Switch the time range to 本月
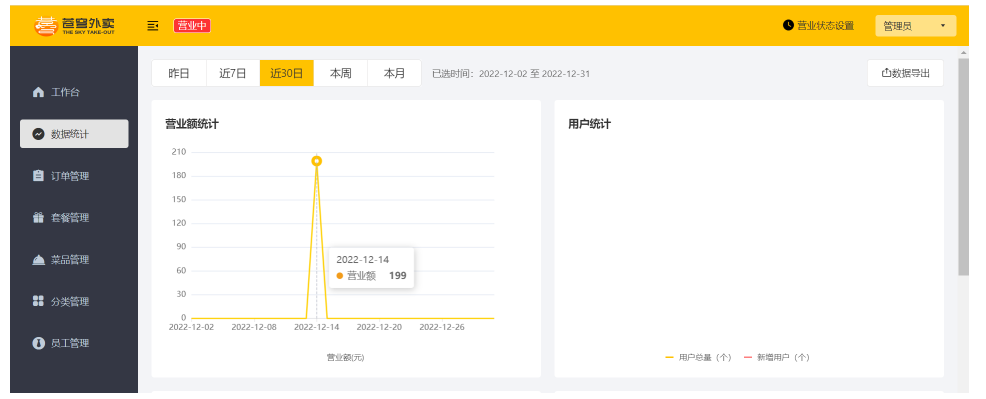Image resolution: width=986 pixels, height=399 pixels. click(x=394, y=74)
